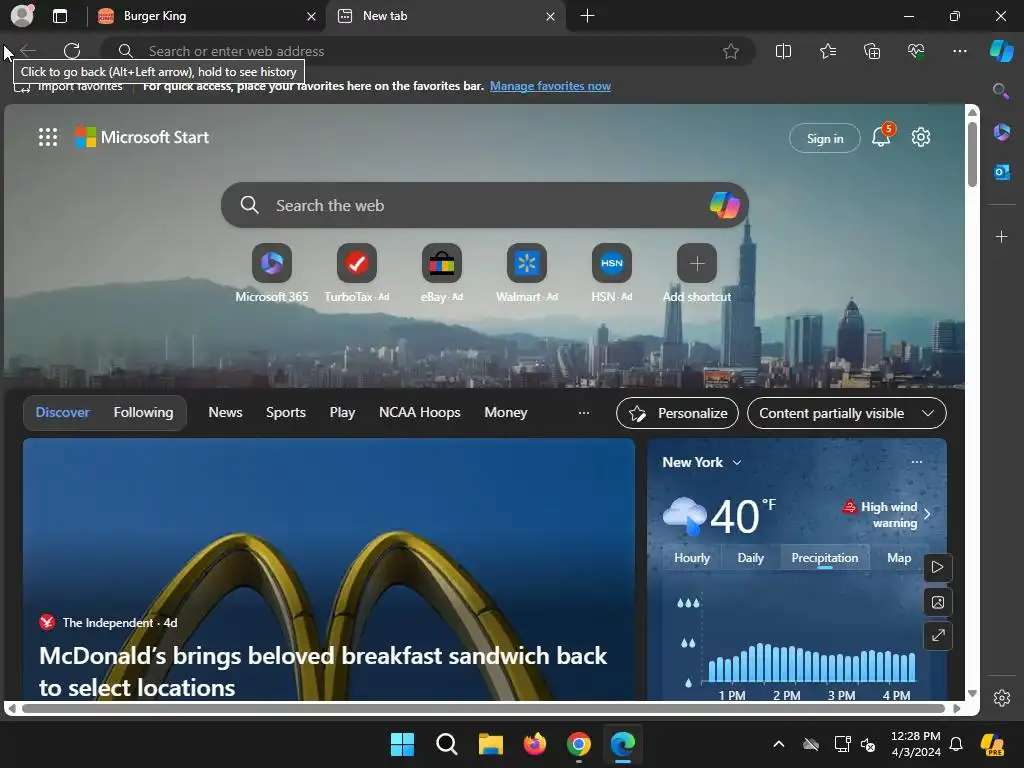1024x768 pixels.
Task: Open Outlook sidebar icon
Action: (1001, 172)
